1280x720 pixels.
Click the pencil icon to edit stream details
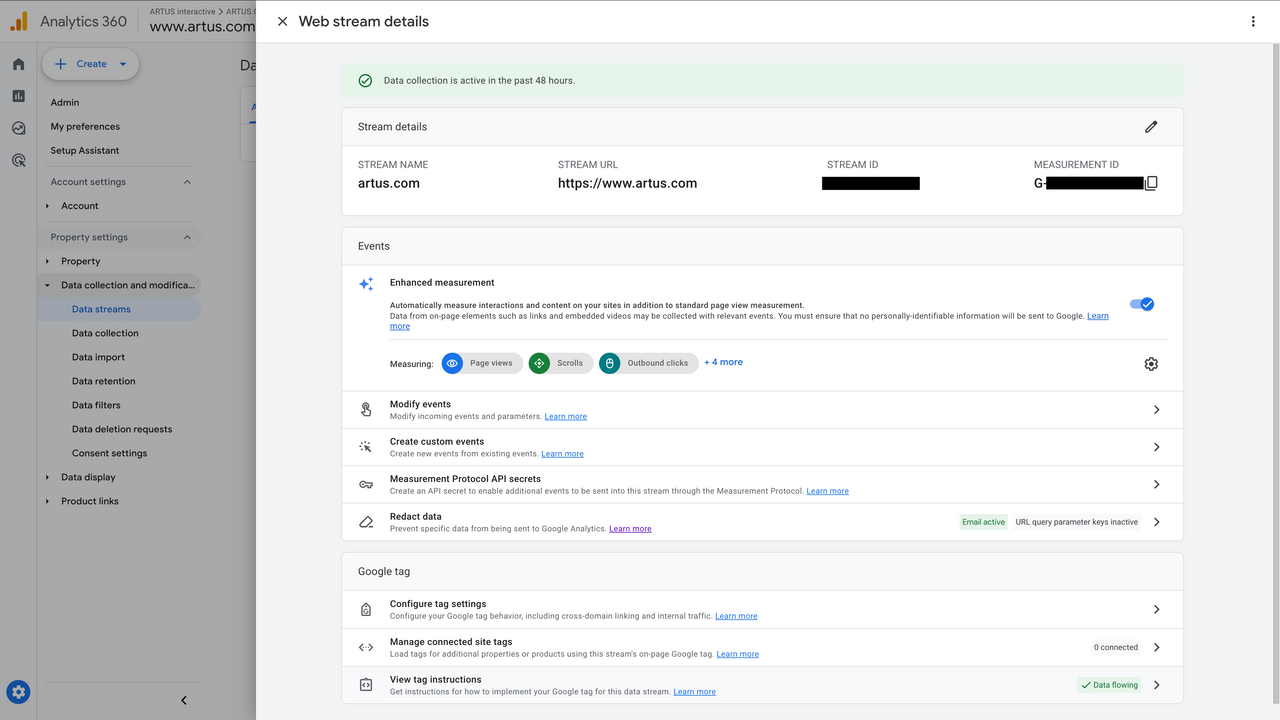coord(1151,127)
